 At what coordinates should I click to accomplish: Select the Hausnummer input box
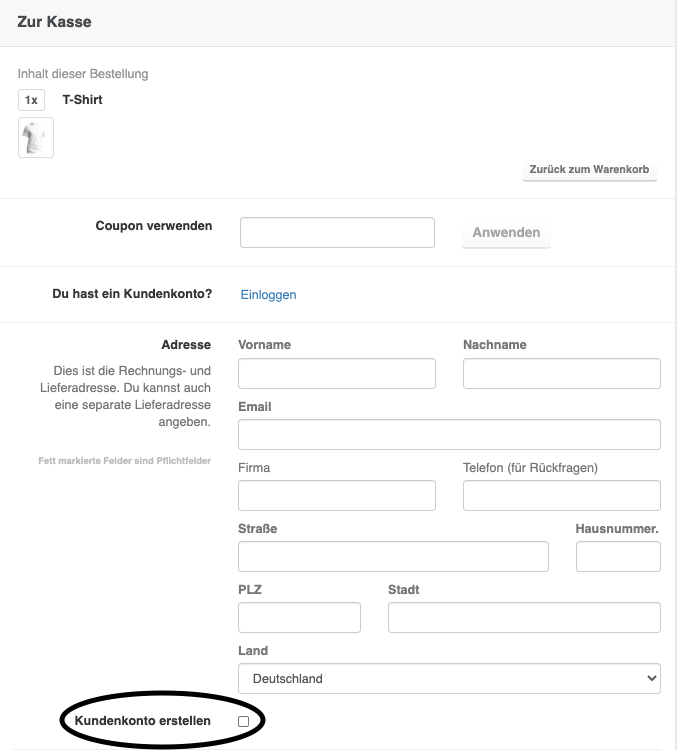[x=618, y=556]
